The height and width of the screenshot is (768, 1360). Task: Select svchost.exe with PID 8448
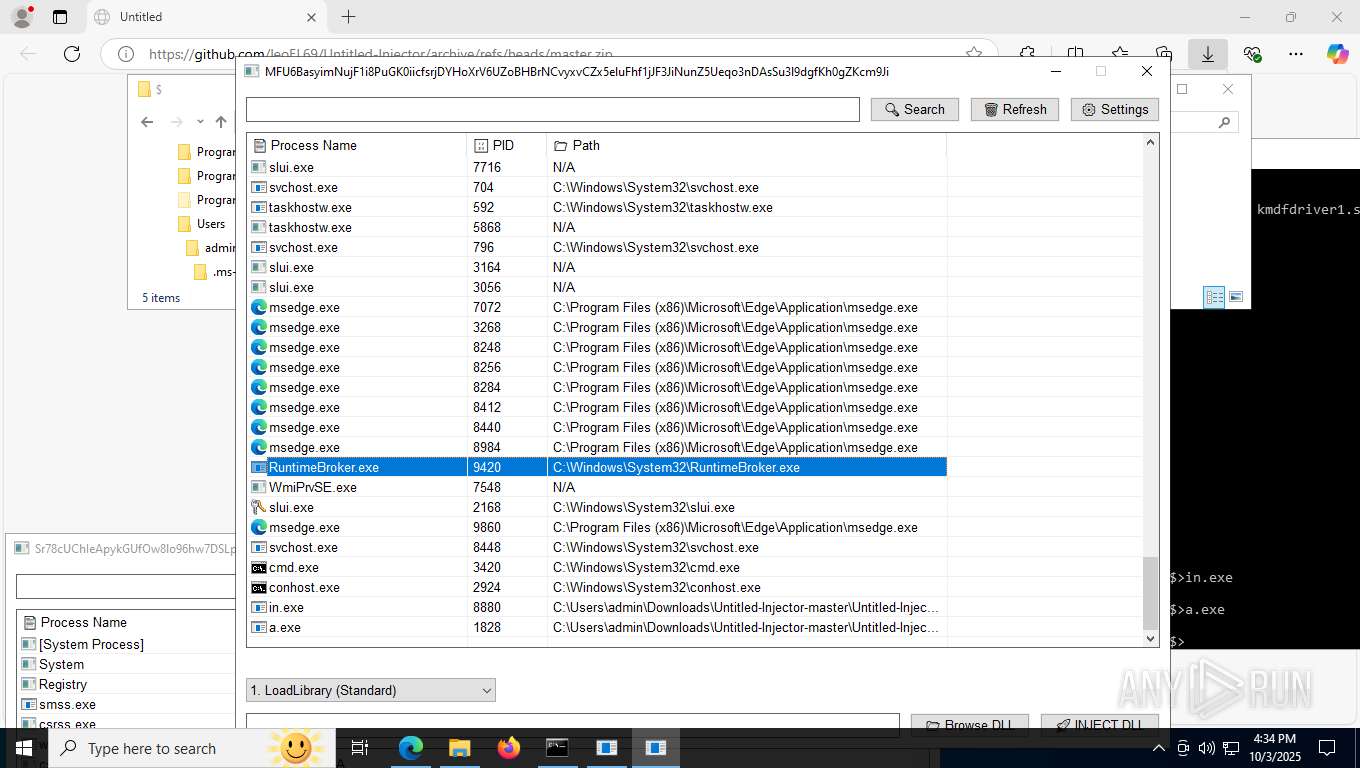coord(597,547)
